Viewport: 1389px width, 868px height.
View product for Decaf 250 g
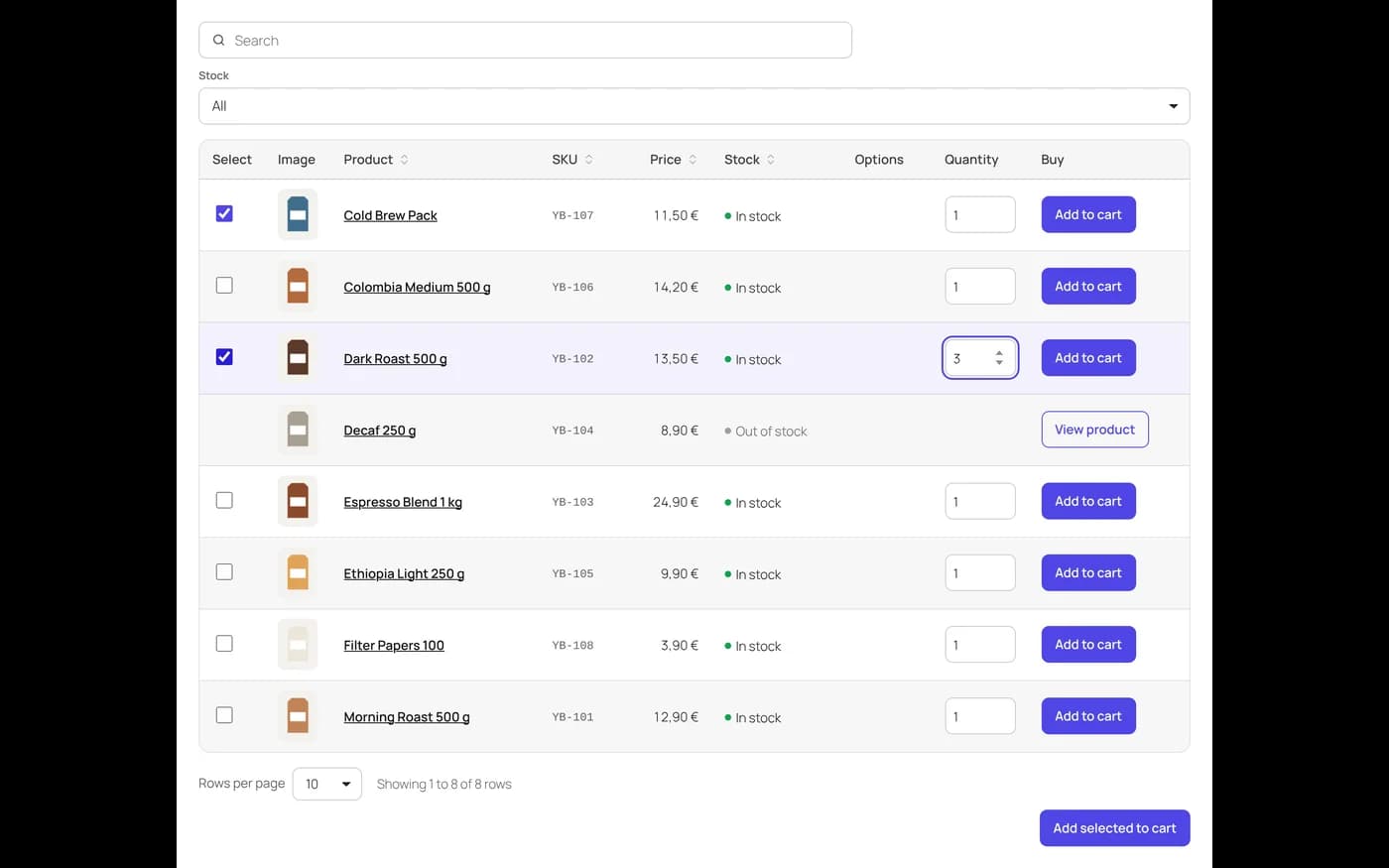pos(1094,430)
